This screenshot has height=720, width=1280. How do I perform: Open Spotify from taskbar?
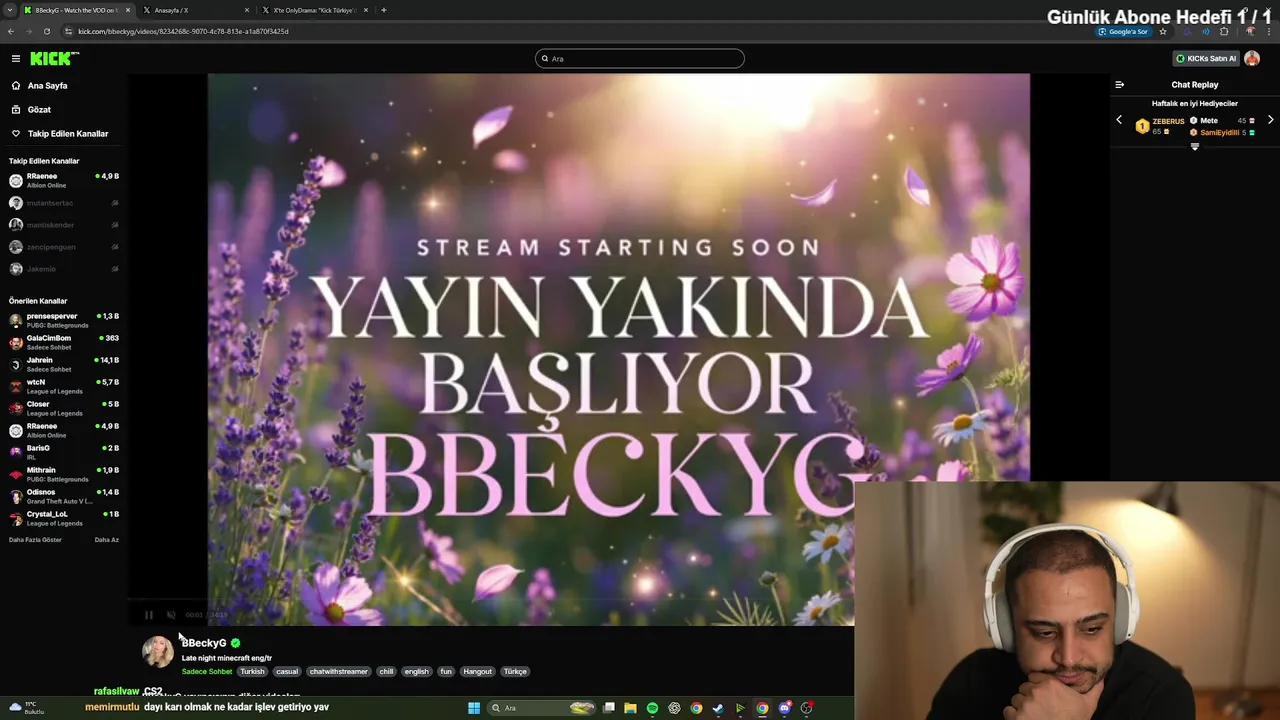(x=652, y=708)
